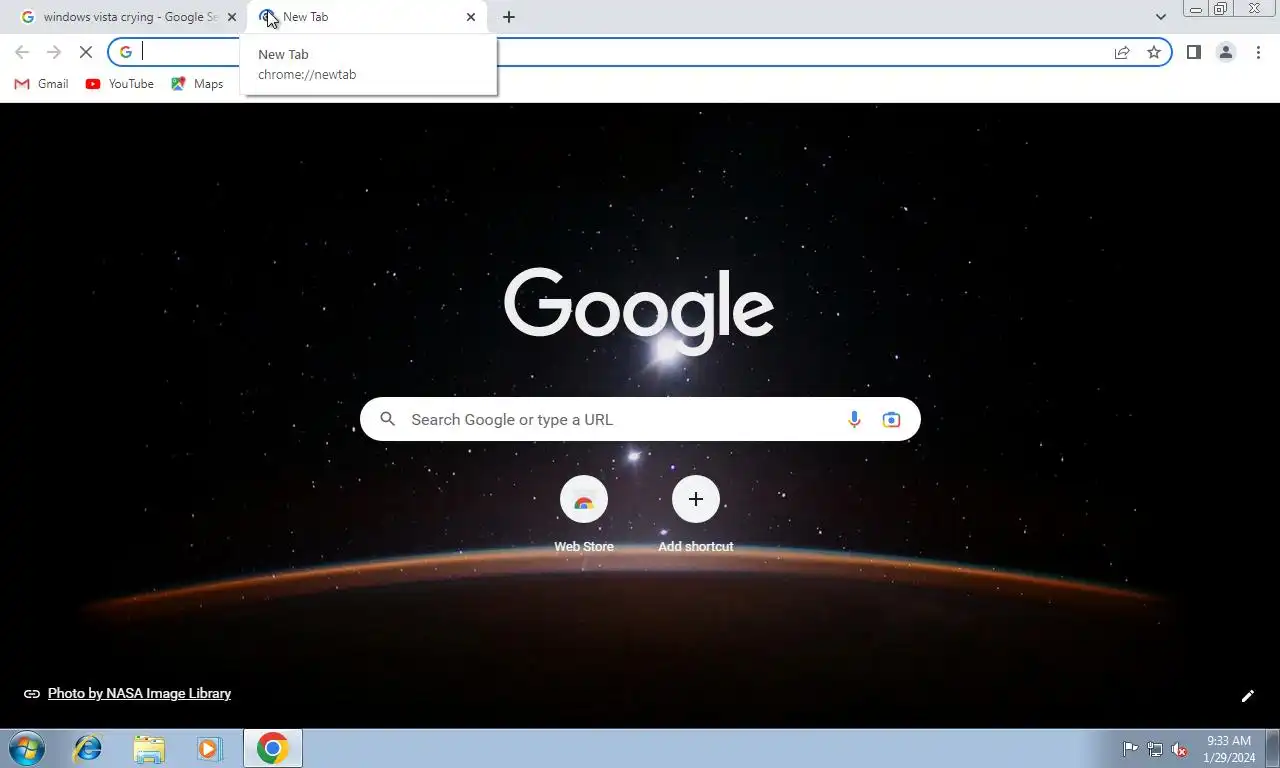Start voice search with the microphone icon
This screenshot has height=768, width=1280.
(x=854, y=419)
